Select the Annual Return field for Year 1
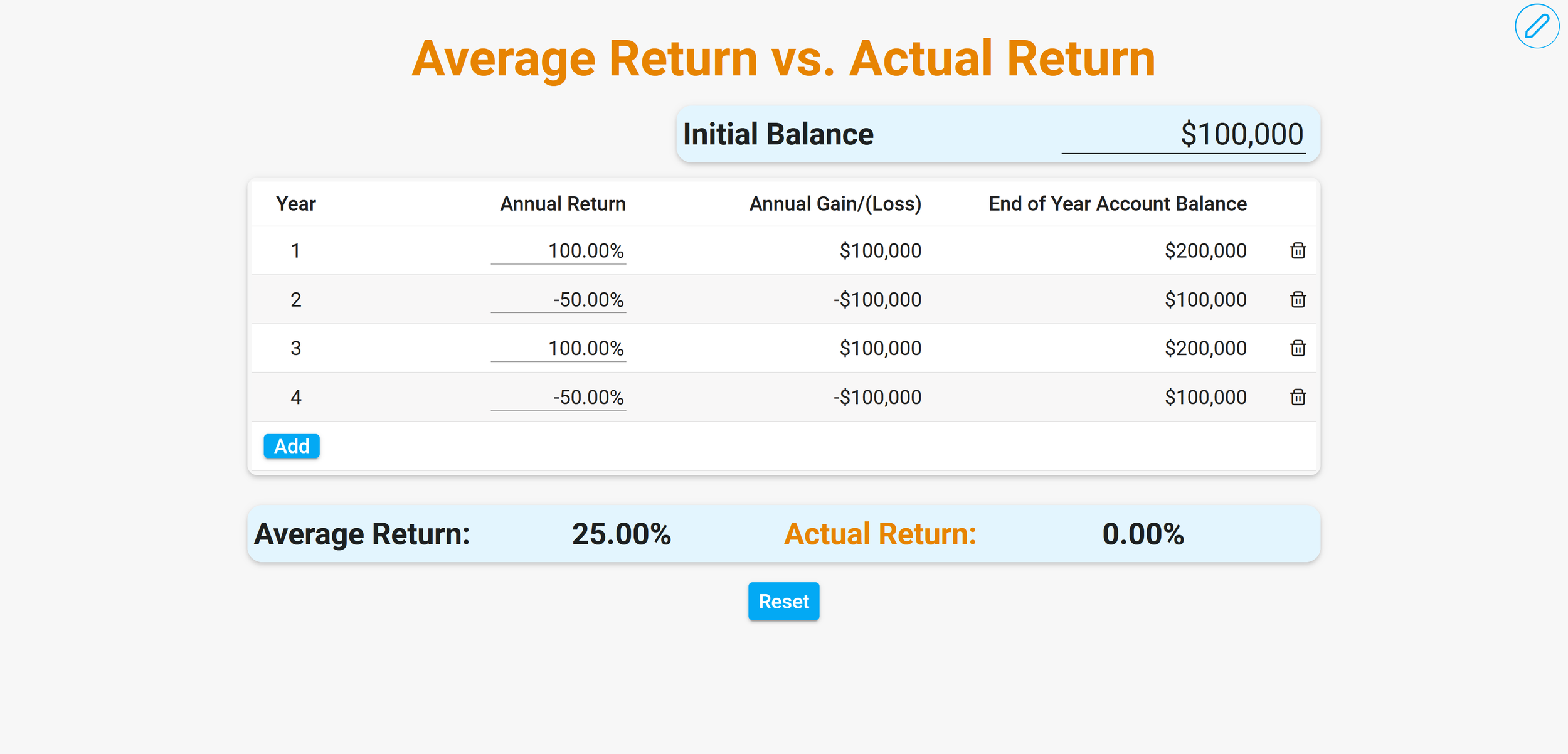1568x754 pixels. [558, 250]
